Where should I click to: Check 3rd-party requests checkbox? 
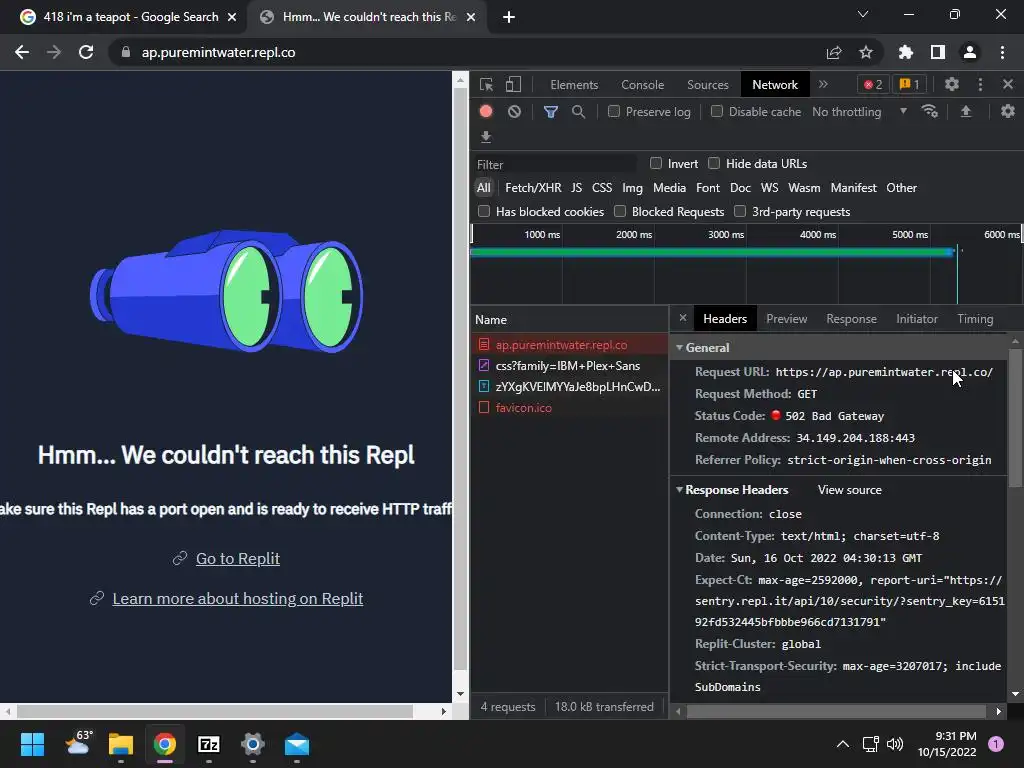740,211
